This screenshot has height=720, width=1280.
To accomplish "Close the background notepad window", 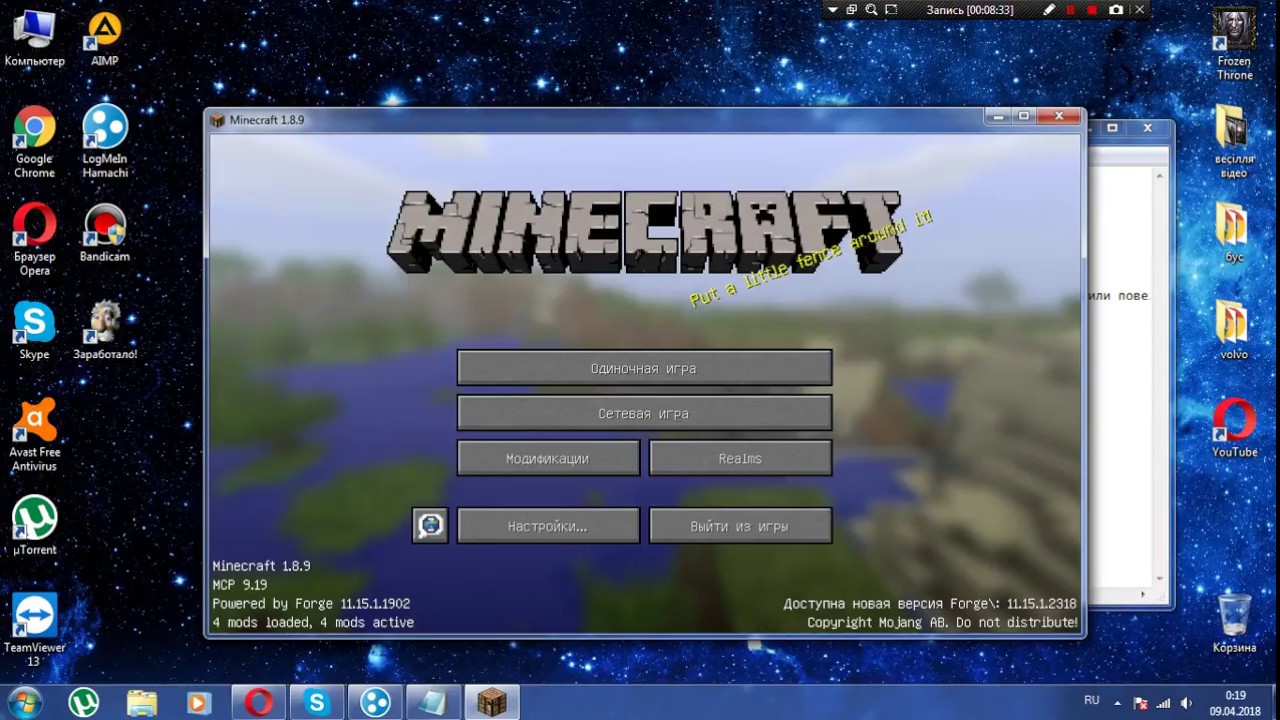I will click(1148, 128).
